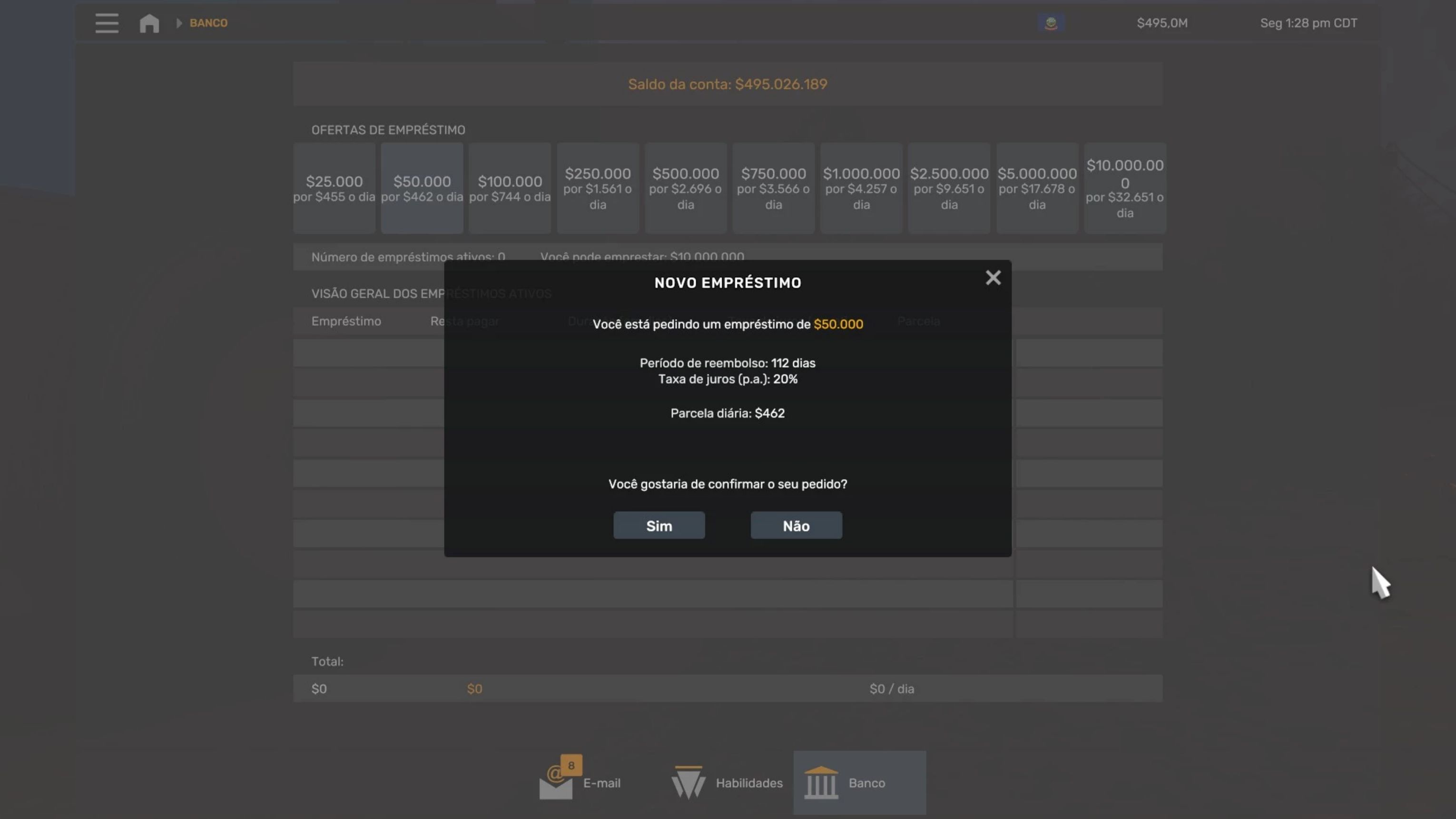Image resolution: width=1456 pixels, height=819 pixels.
Task: Close the Novo Empréstimo dialog
Action: [x=993, y=277]
